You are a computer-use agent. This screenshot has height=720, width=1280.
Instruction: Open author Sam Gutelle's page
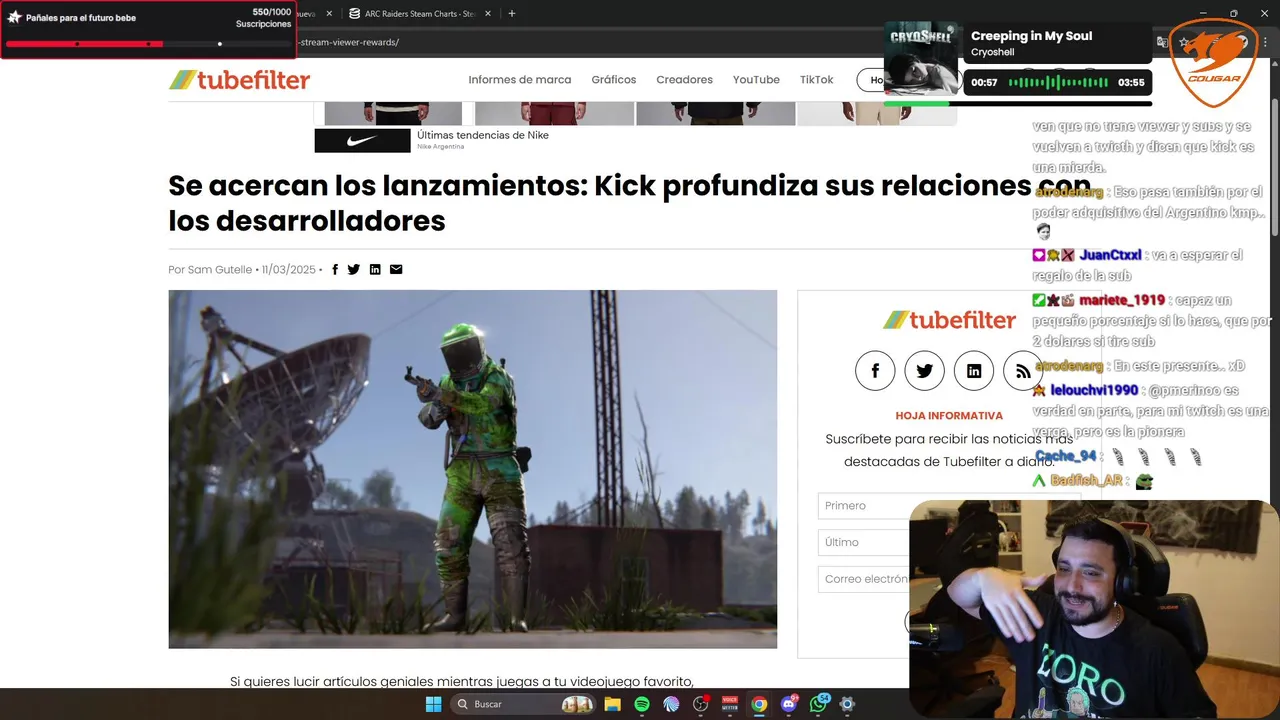pyautogui.click(x=220, y=270)
